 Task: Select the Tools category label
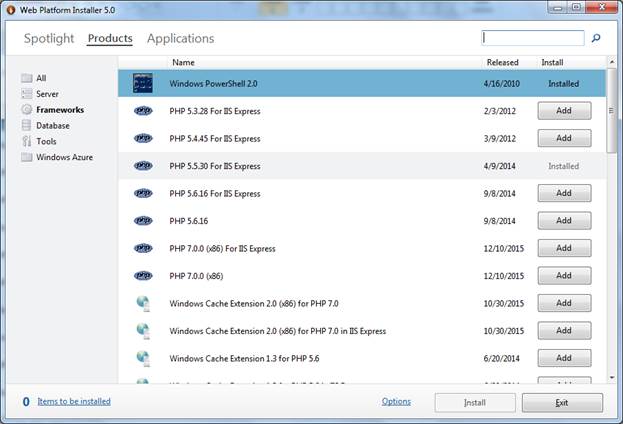[x=46, y=141]
